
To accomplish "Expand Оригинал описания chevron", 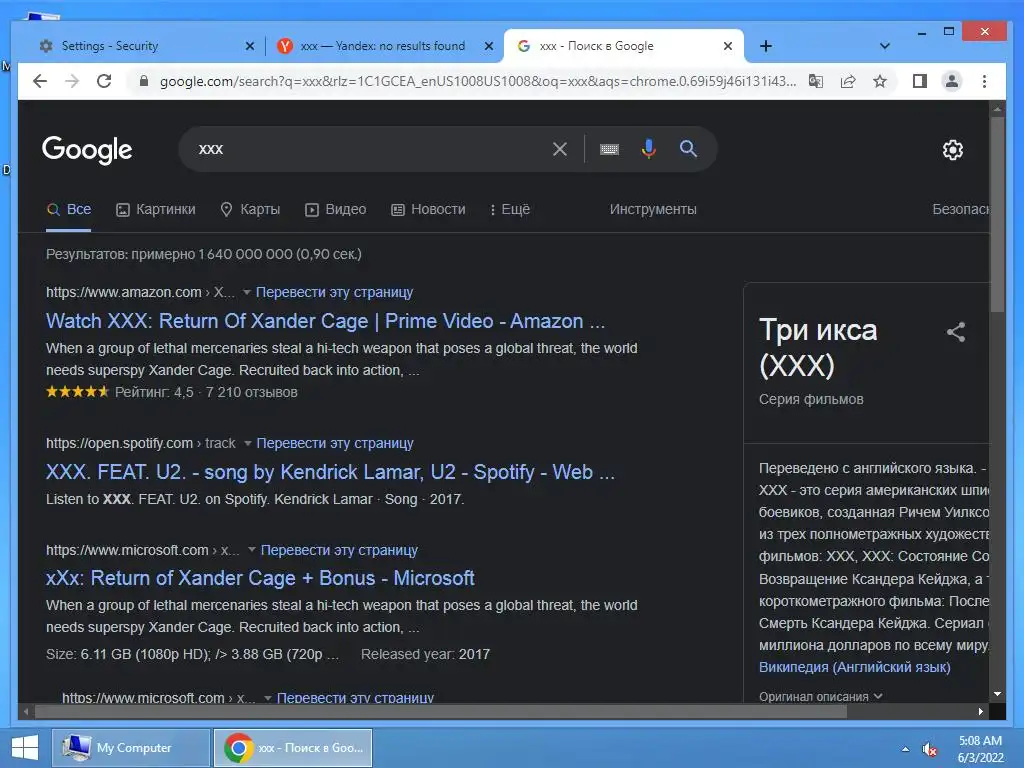I will point(878,696).
